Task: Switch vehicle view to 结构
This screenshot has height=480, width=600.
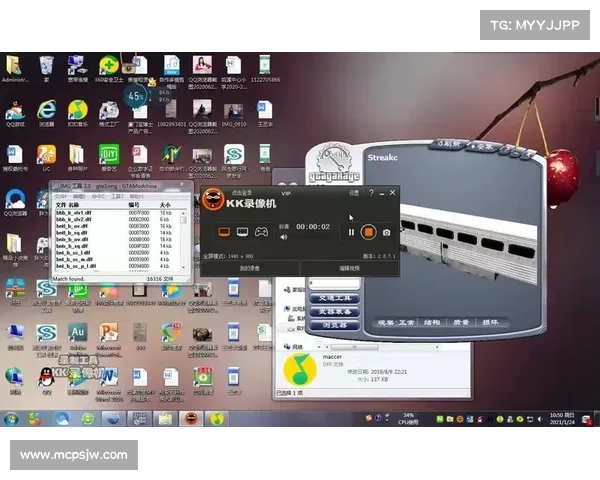Action: click(431, 322)
